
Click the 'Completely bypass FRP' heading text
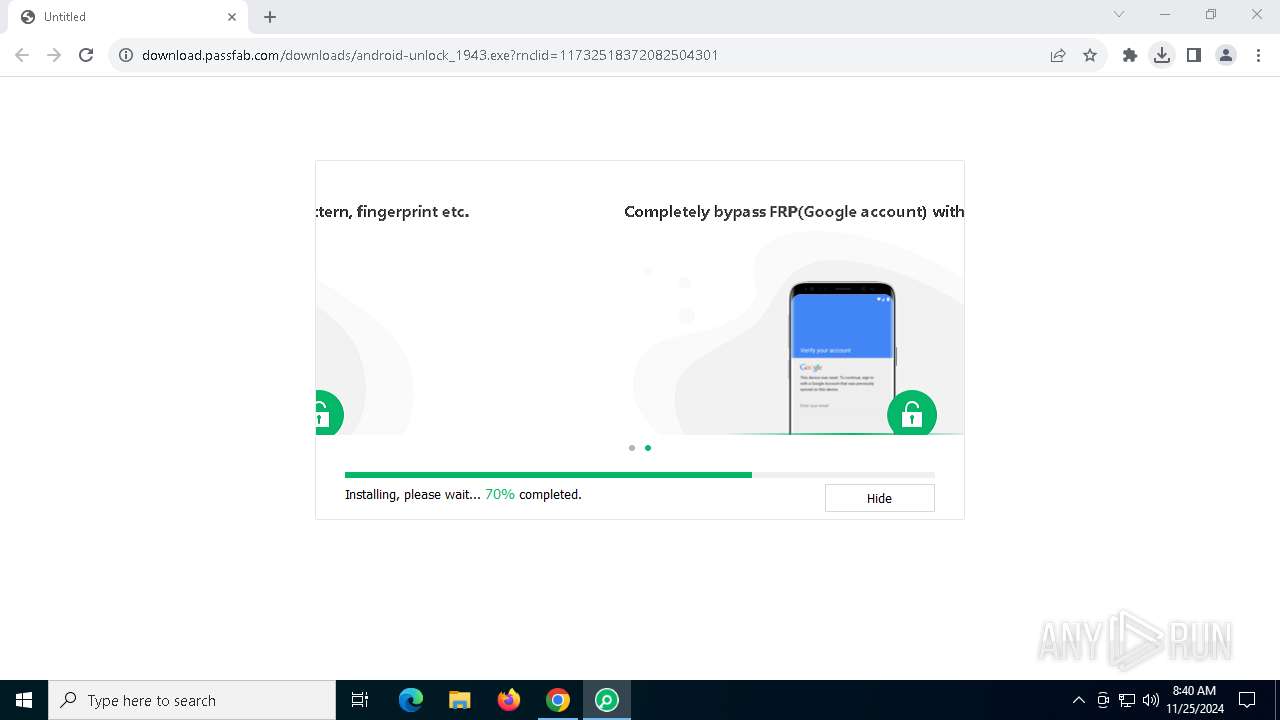coord(794,211)
